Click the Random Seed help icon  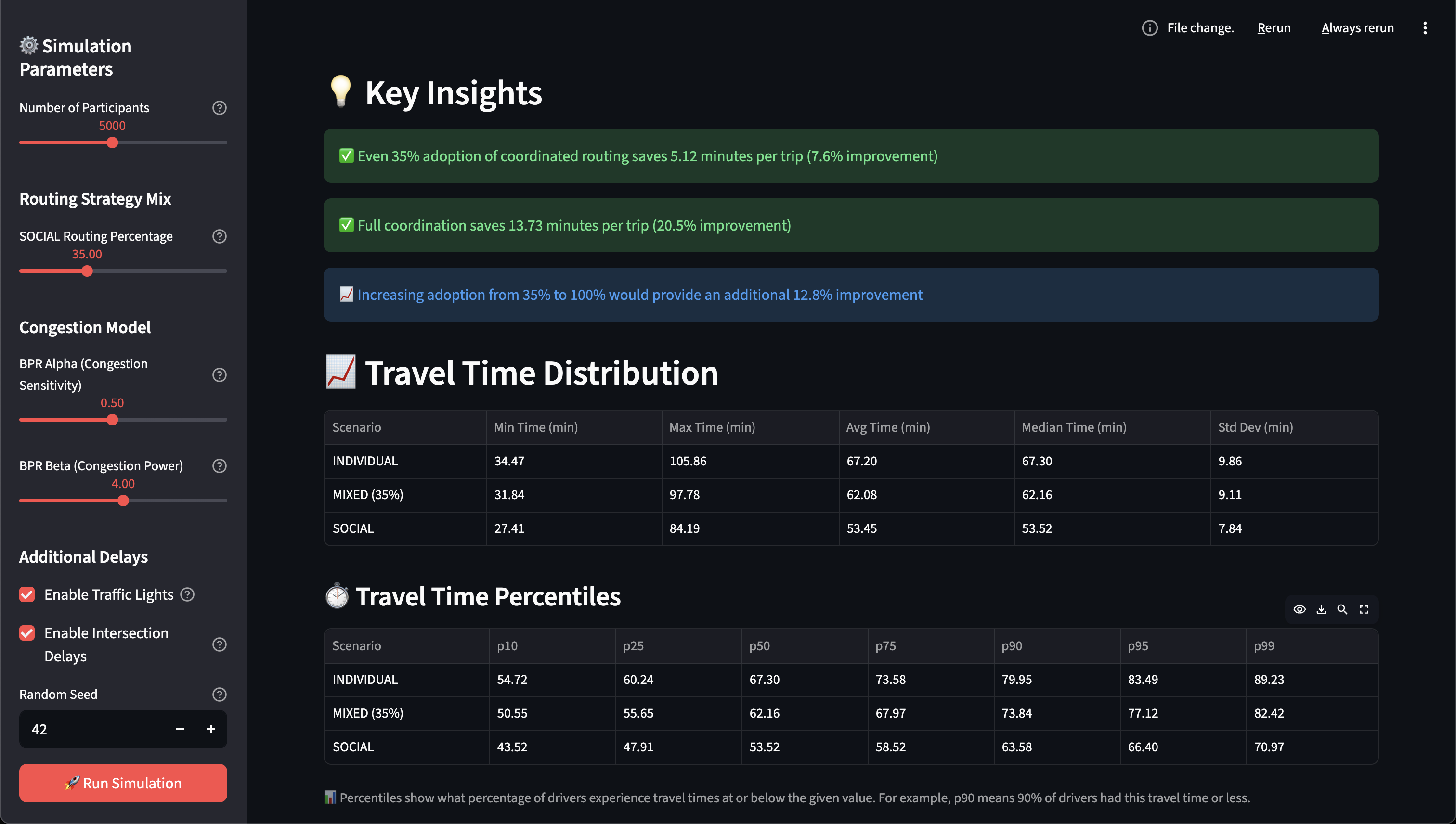(x=219, y=695)
